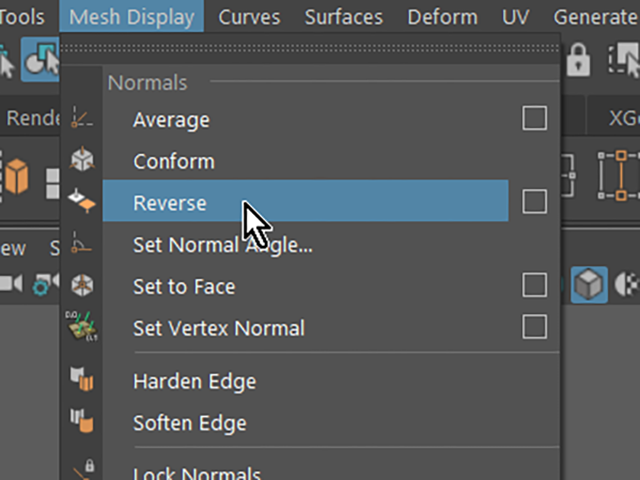
Task: Click the camera icon in the viewport toolbar
Action: (x=11, y=283)
